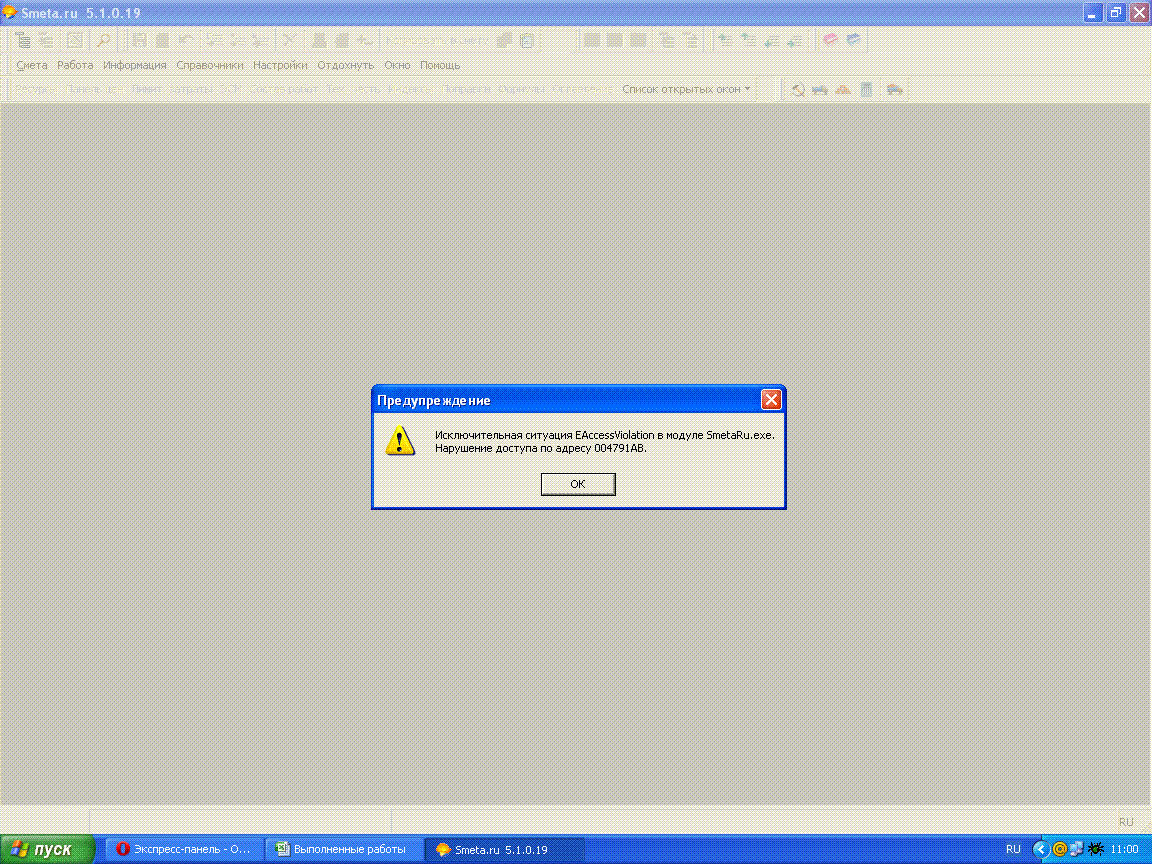The height and width of the screenshot is (864, 1152).
Task: Click the magnifying glass search icon
Action: (104, 40)
